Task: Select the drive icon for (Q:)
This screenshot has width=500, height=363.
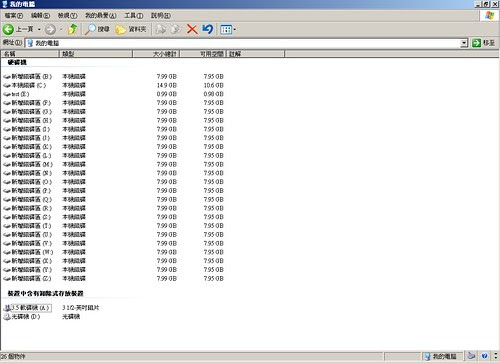Action: tap(7, 200)
